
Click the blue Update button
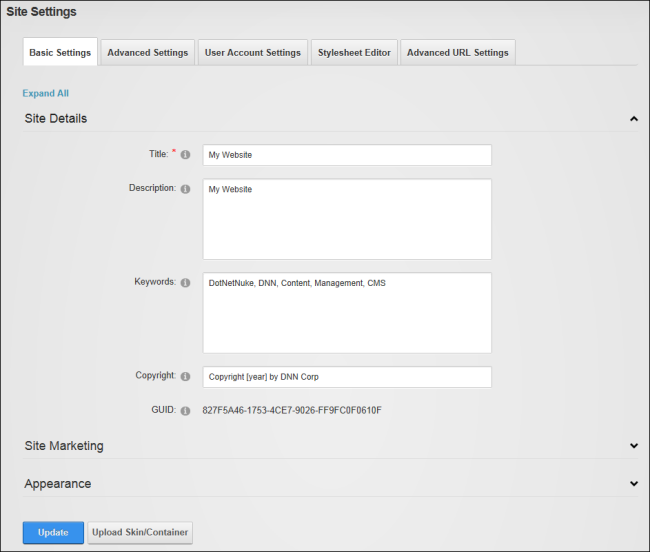53,533
